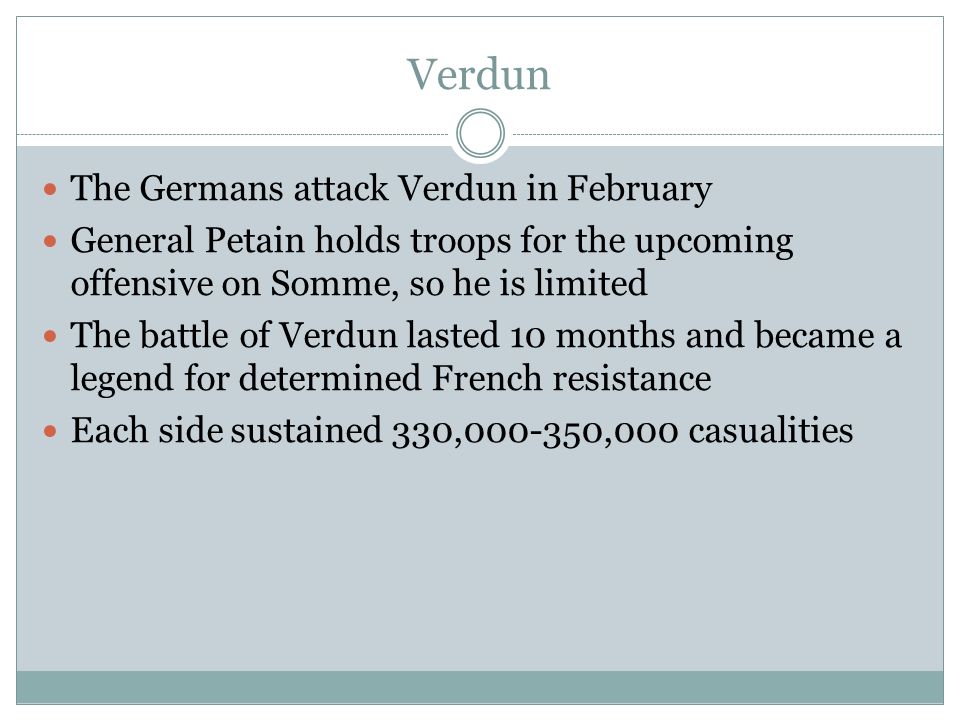The width and height of the screenshot is (960, 720).
Task: Select the orange bullet before 'General Petain'
Action: (50, 241)
